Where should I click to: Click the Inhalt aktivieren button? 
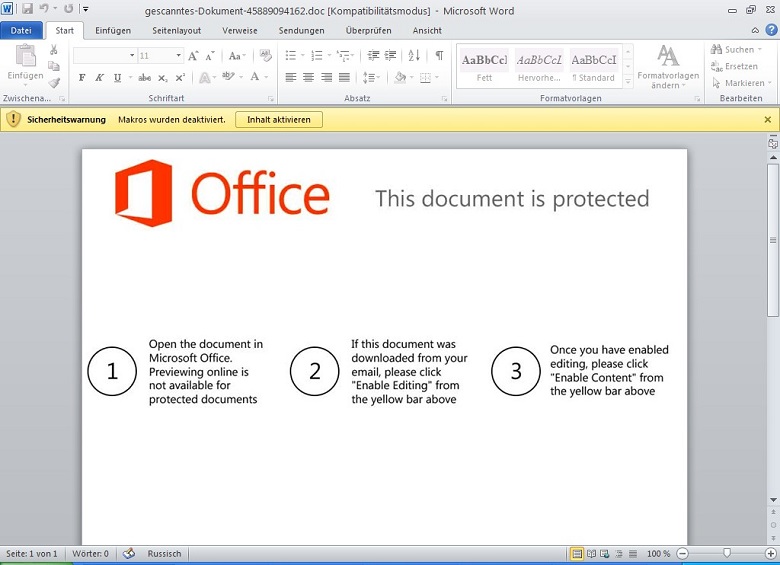(279, 119)
